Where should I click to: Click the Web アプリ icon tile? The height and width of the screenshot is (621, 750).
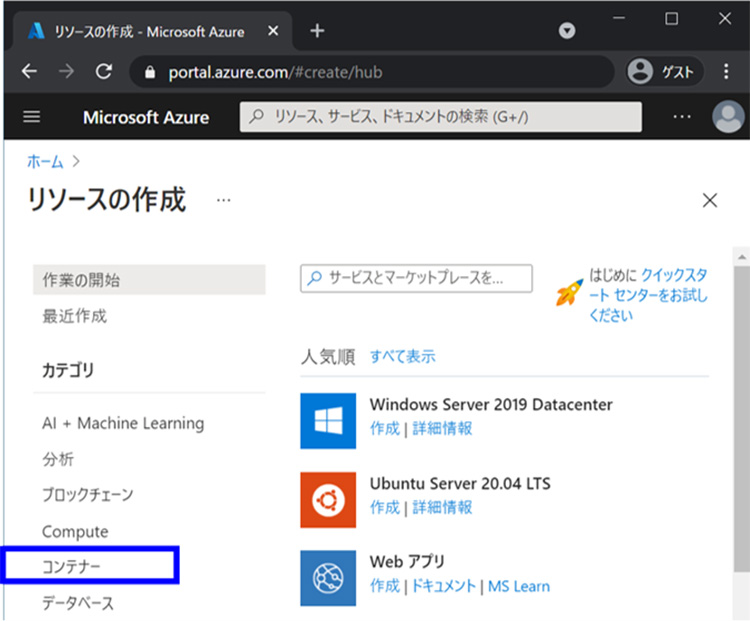328,578
